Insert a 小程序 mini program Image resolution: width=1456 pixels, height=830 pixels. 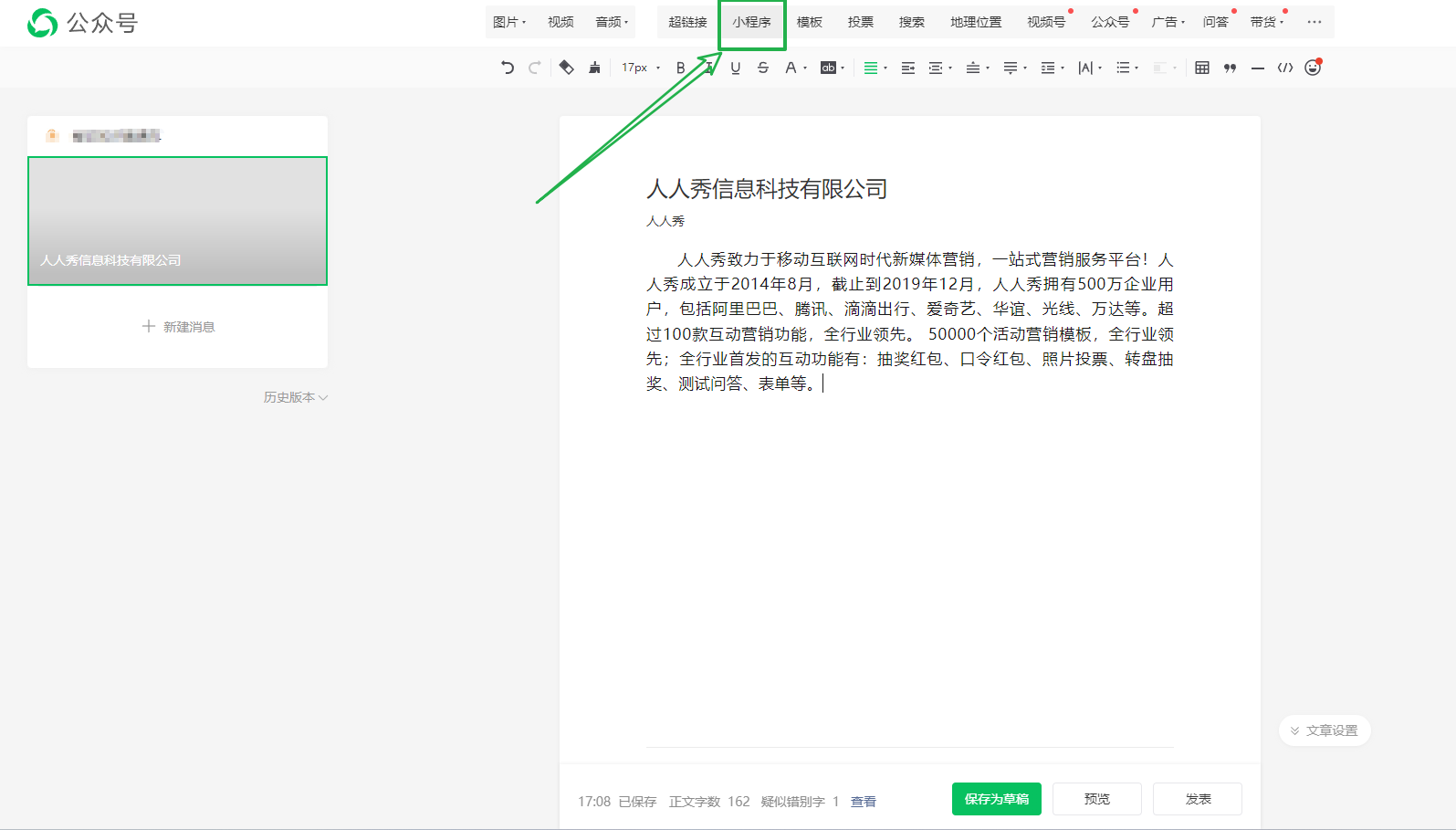(x=751, y=22)
